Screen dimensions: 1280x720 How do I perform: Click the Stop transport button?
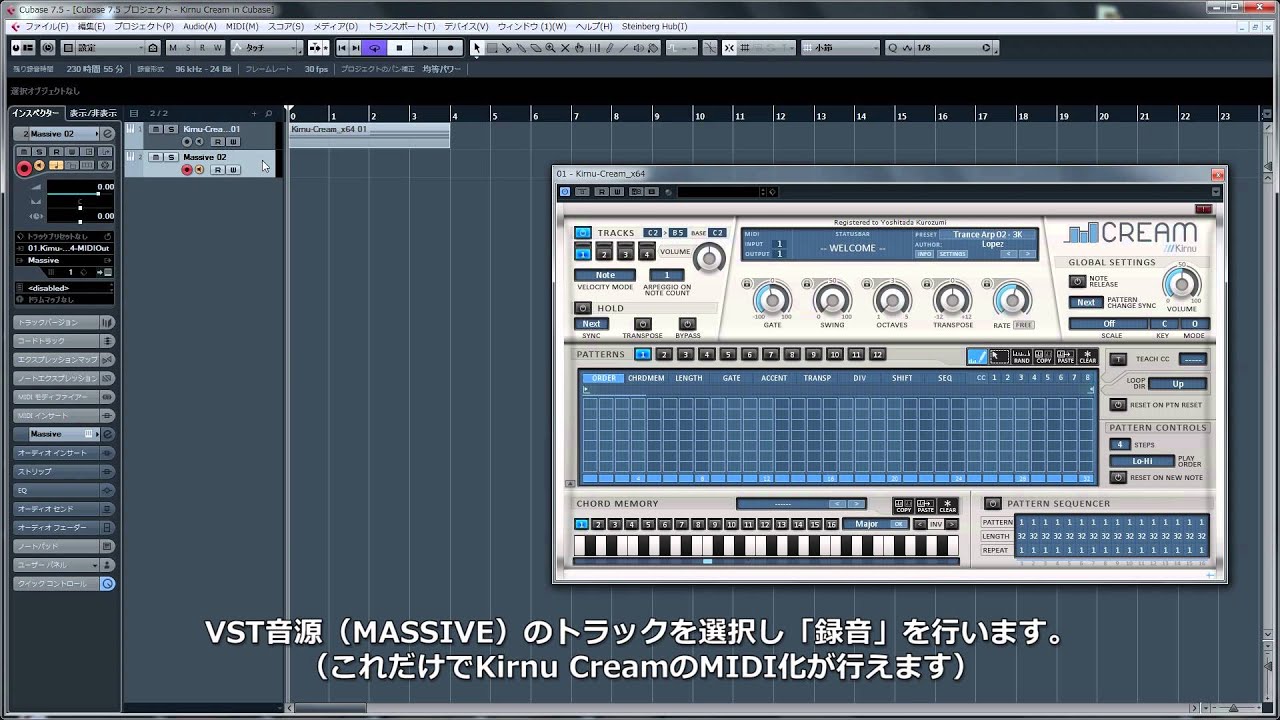point(399,48)
